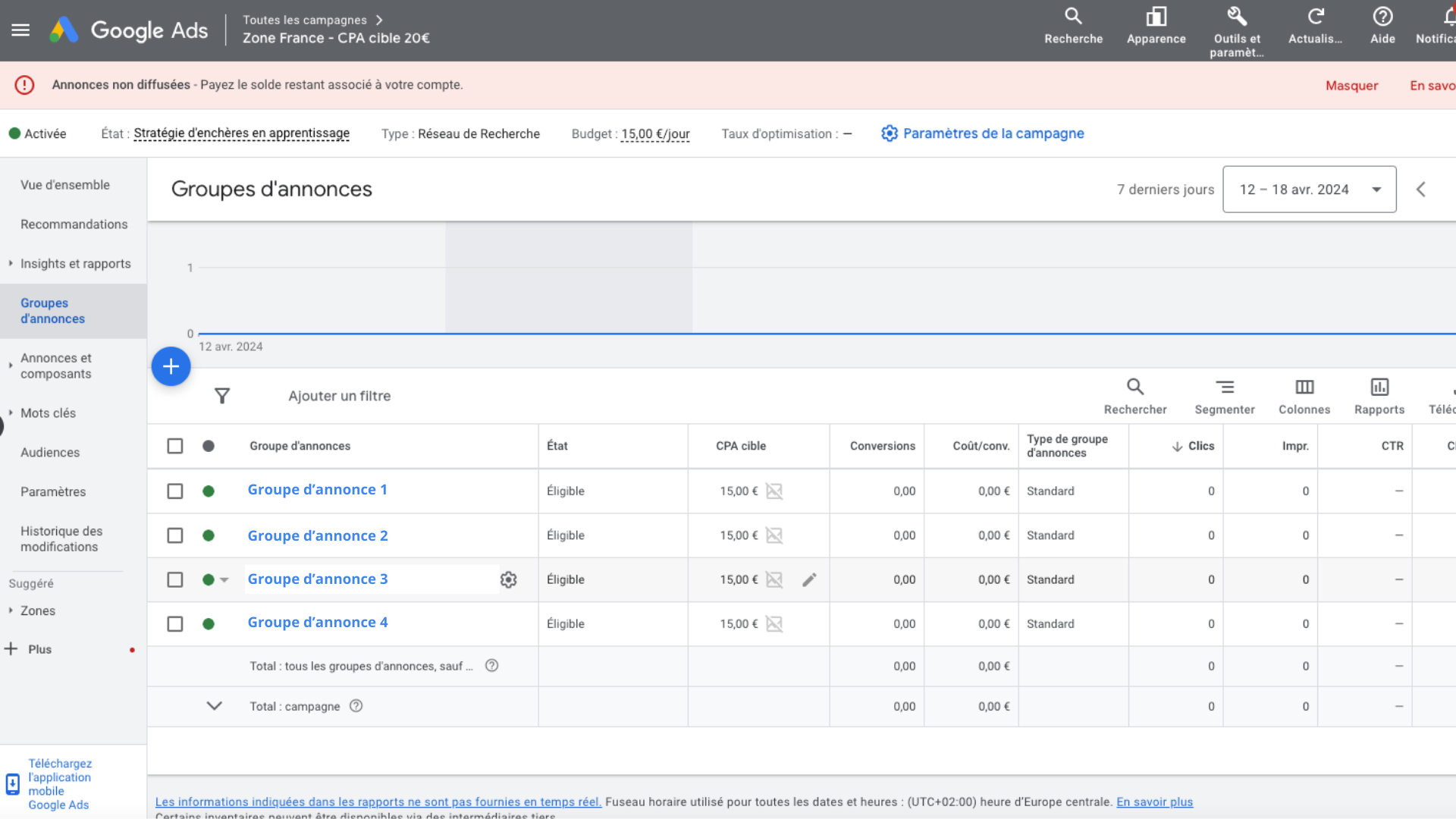Check the box for Groupe d'annonce 4
The height and width of the screenshot is (819, 1456).
(175, 624)
